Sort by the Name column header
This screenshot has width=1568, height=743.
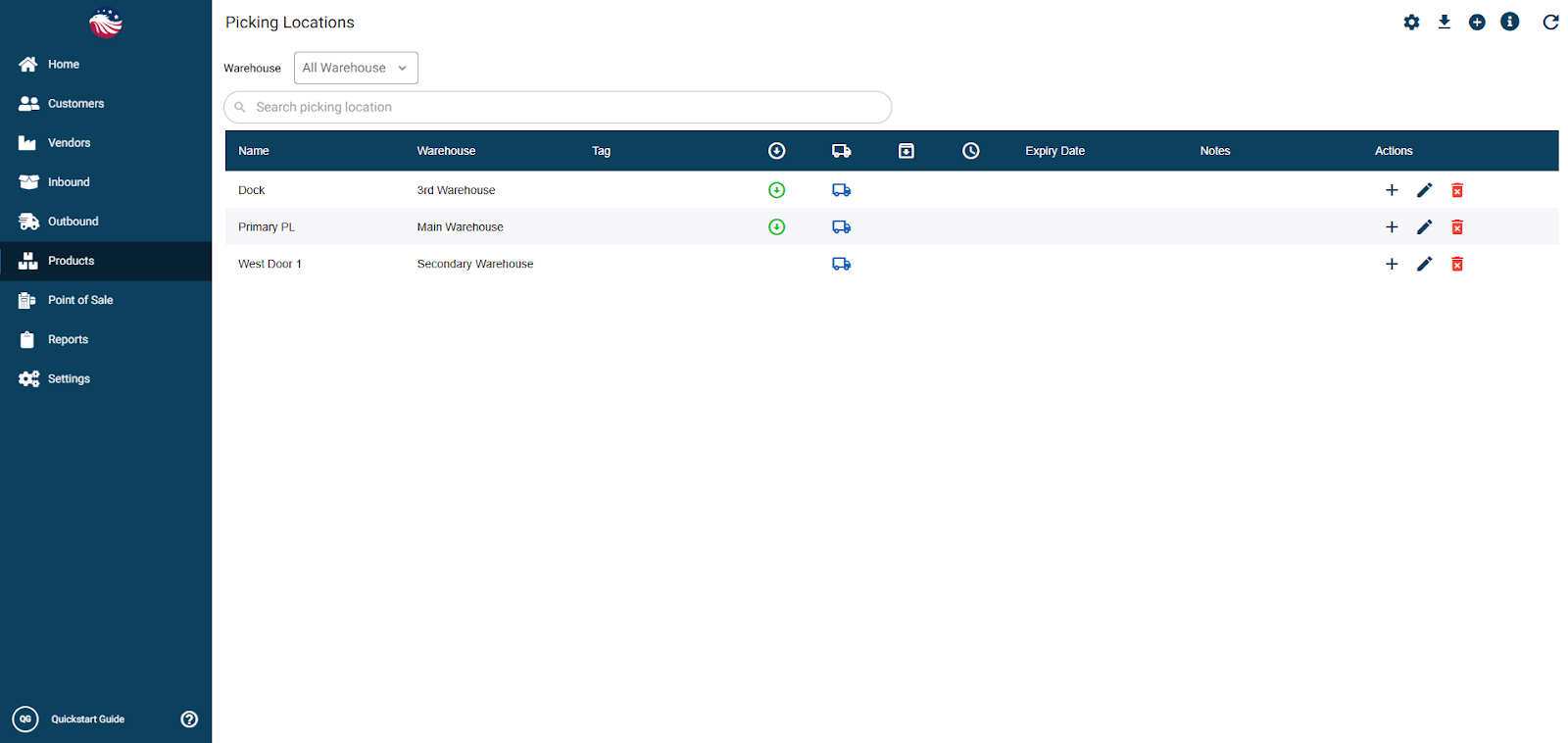(x=254, y=151)
